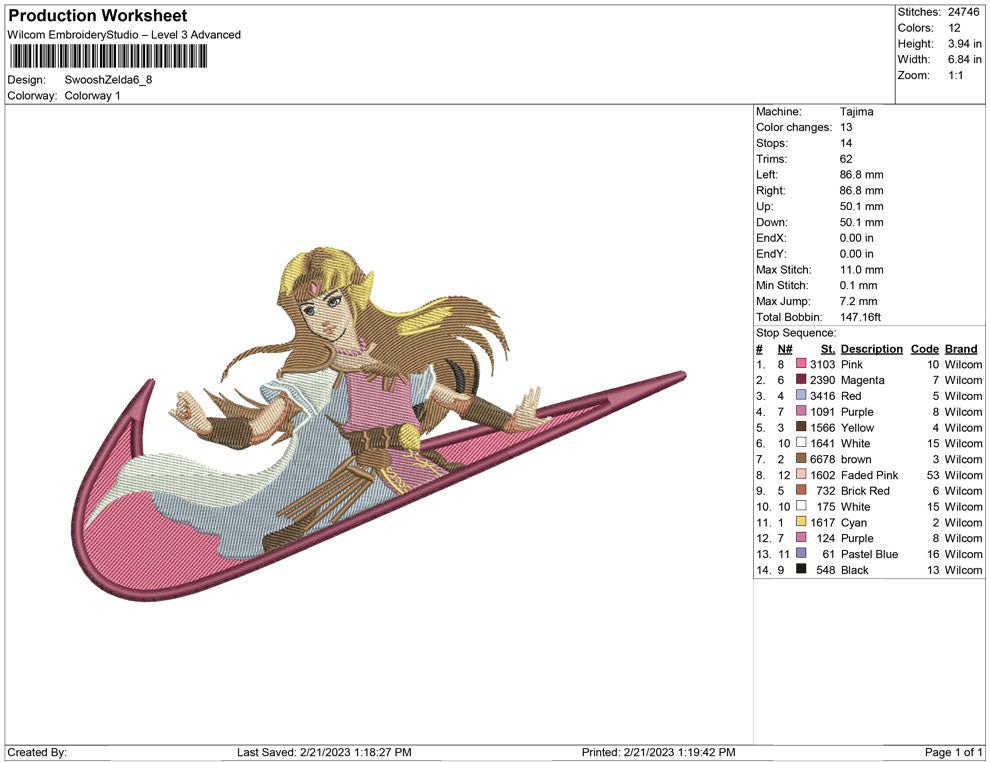Click the EndX label
This screenshot has width=990, height=762.
point(770,237)
